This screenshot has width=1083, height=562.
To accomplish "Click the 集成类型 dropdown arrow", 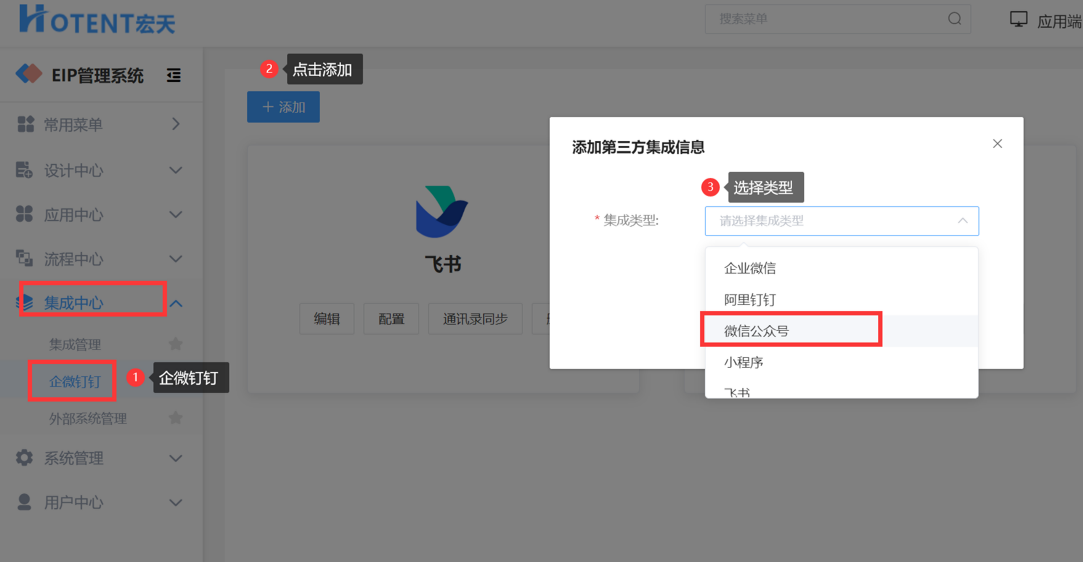I will click(962, 221).
